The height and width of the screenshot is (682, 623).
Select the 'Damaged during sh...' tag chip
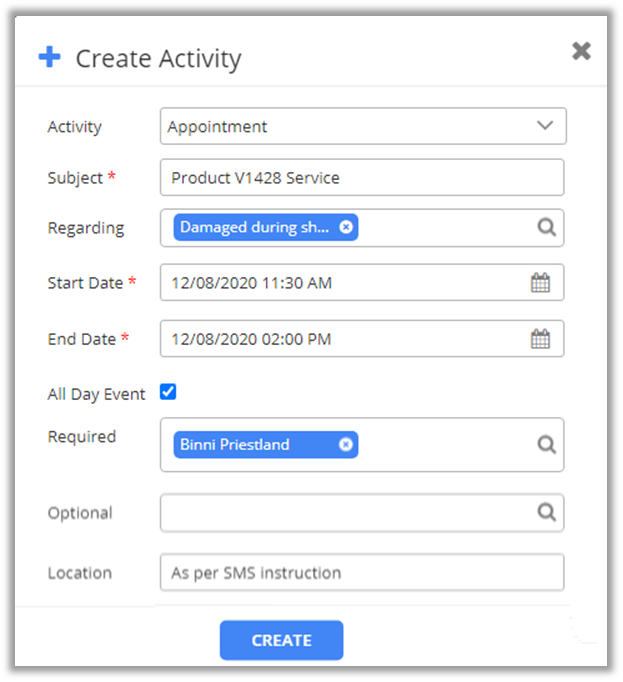coord(255,227)
